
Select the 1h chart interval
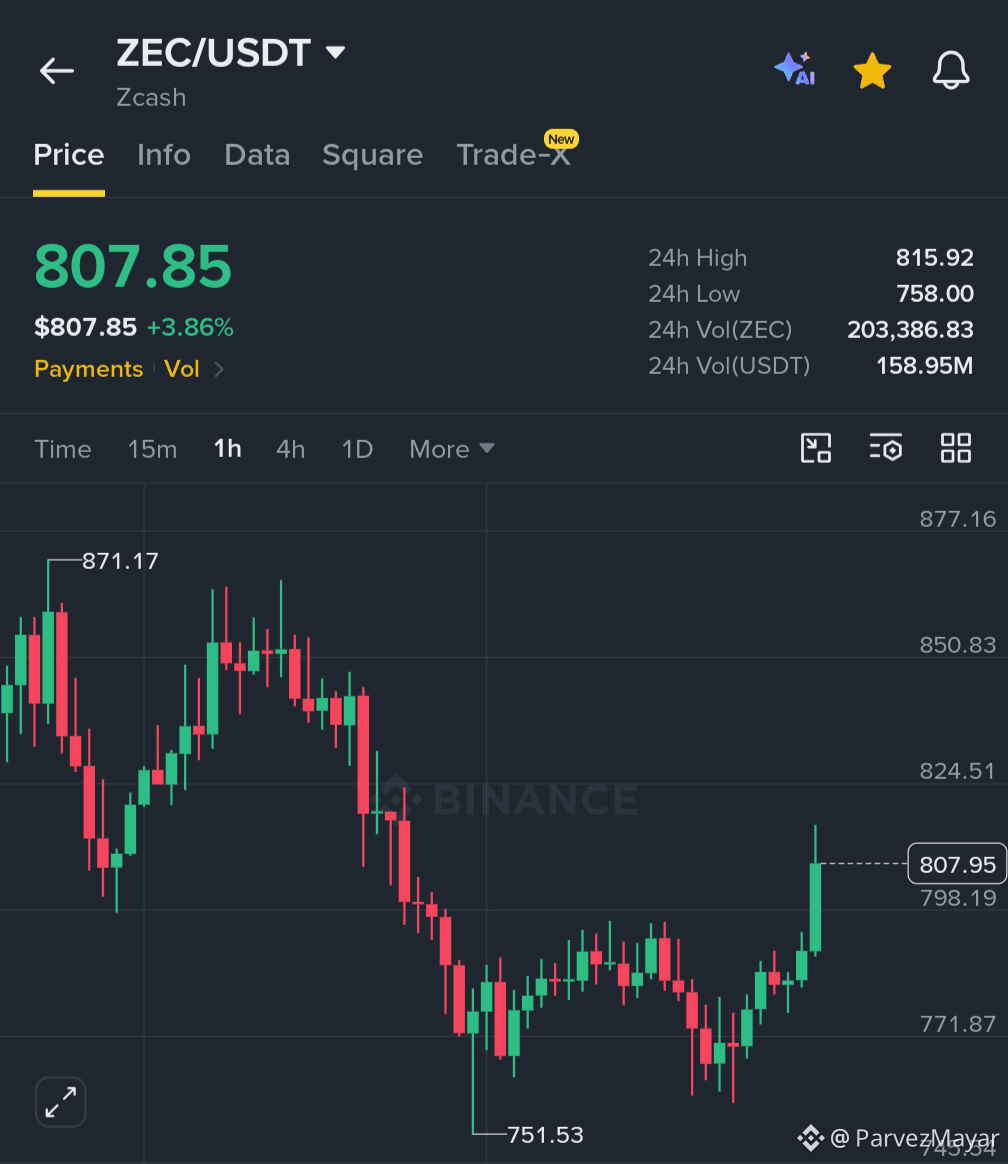228,448
